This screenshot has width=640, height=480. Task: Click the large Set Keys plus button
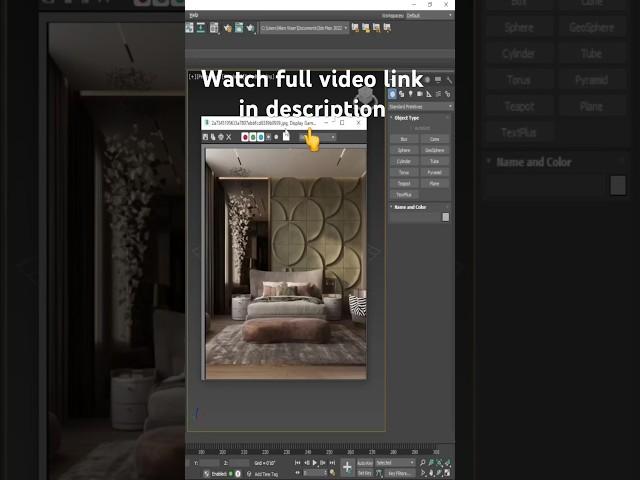pyautogui.click(x=347, y=467)
